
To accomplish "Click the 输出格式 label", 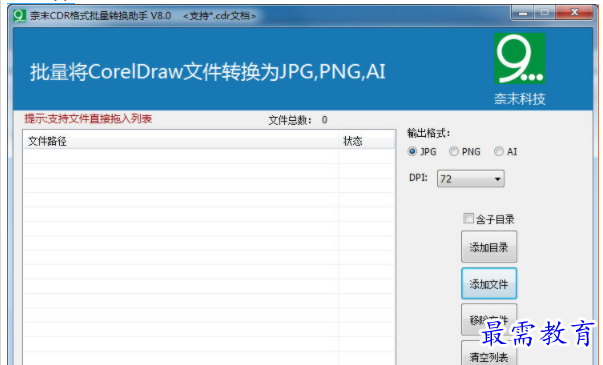I will [x=428, y=133].
